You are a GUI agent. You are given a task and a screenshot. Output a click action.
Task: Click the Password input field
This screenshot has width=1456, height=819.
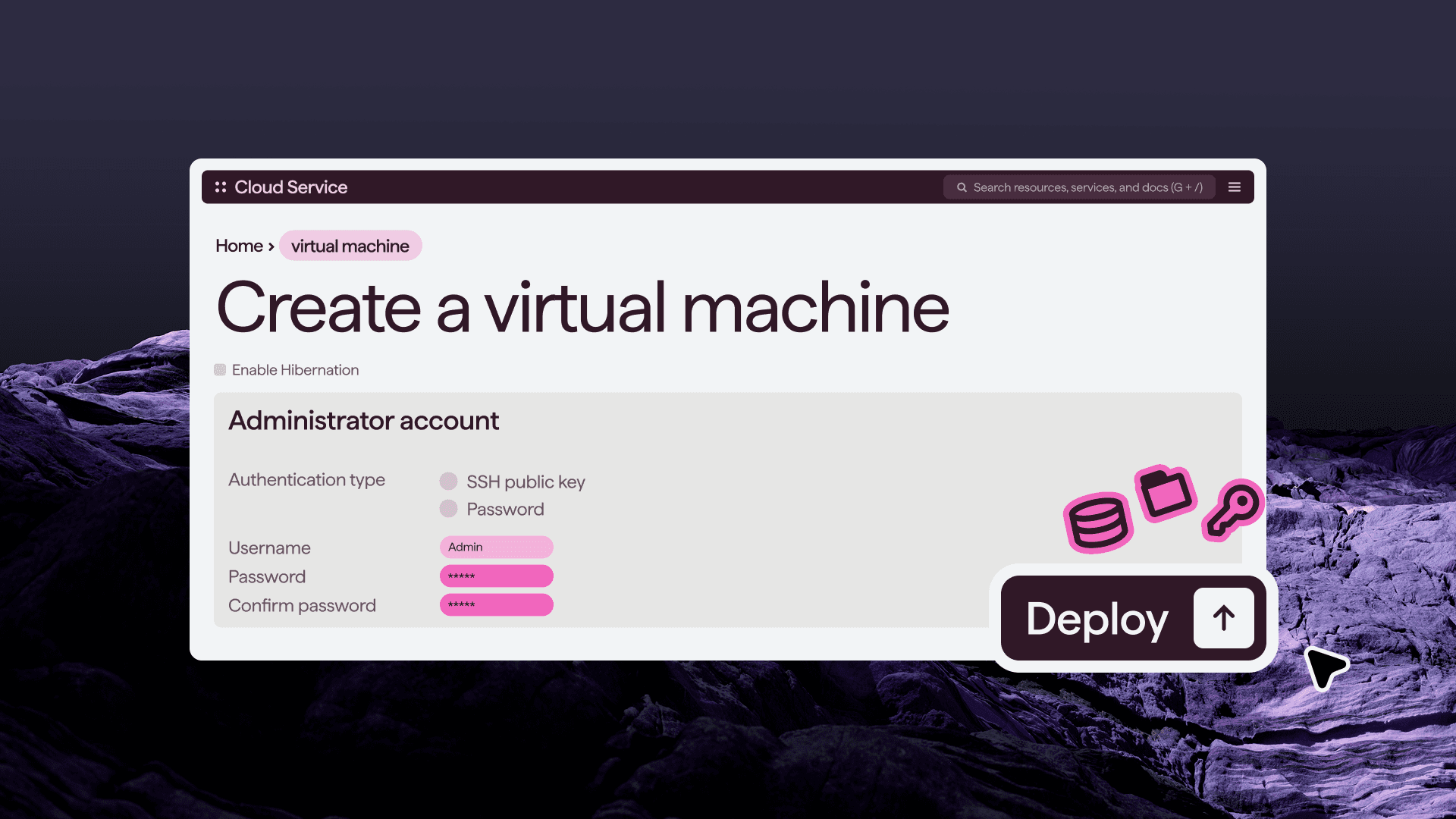point(496,576)
